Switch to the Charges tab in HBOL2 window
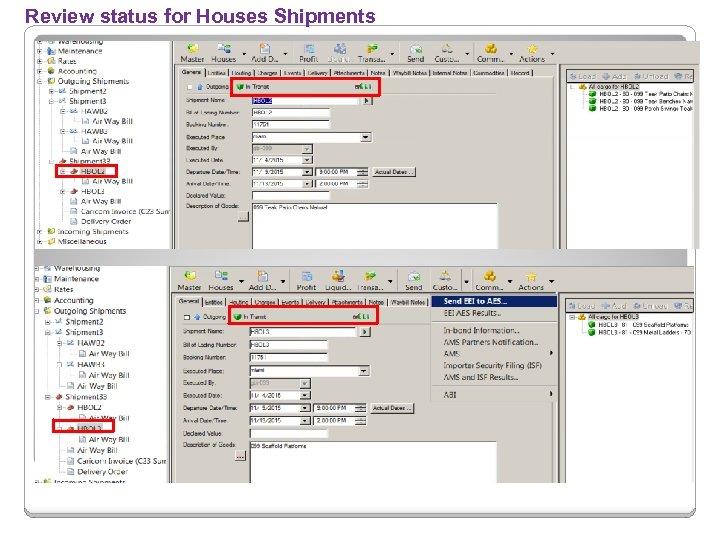This screenshot has height=540, width=720. coord(267,73)
